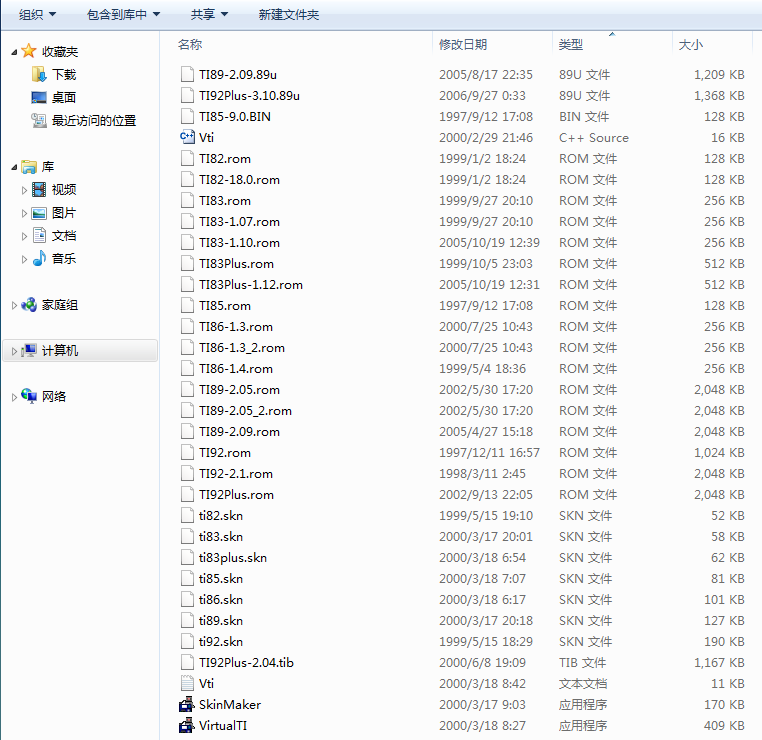Image resolution: width=762 pixels, height=740 pixels.
Task: Click the SkinMaker application icon
Action: [x=187, y=705]
